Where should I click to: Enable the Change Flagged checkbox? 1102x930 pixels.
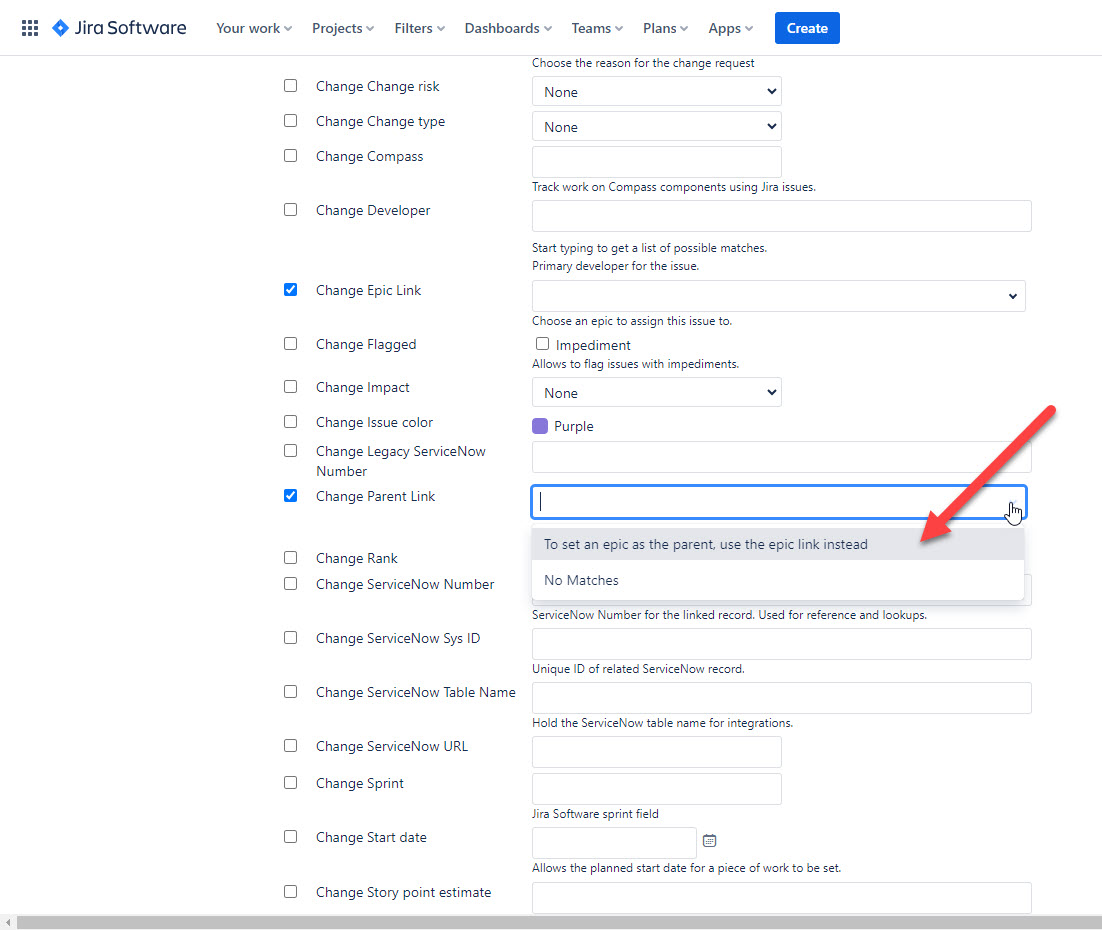pos(290,343)
